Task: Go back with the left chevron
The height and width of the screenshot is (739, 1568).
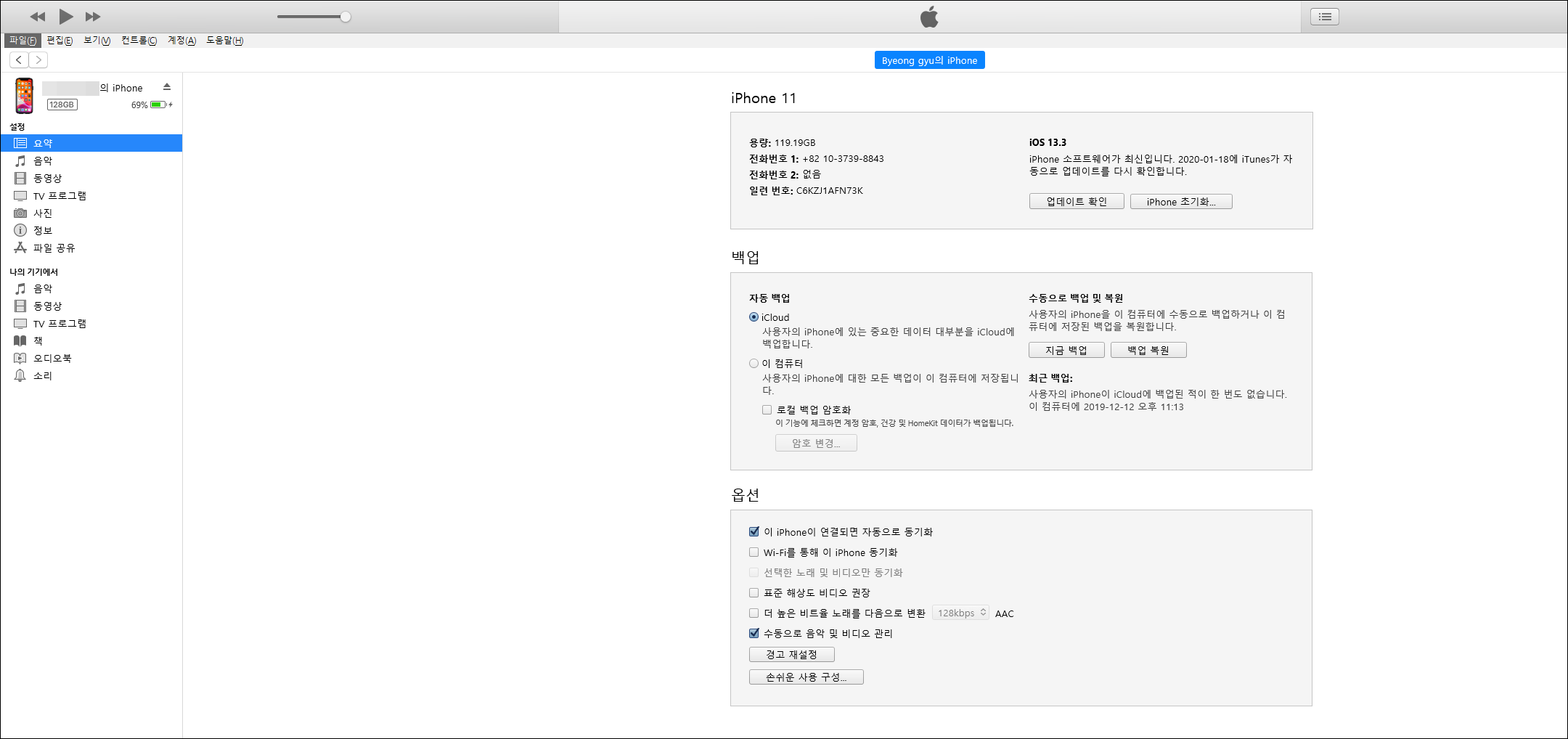Action: pos(19,60)
